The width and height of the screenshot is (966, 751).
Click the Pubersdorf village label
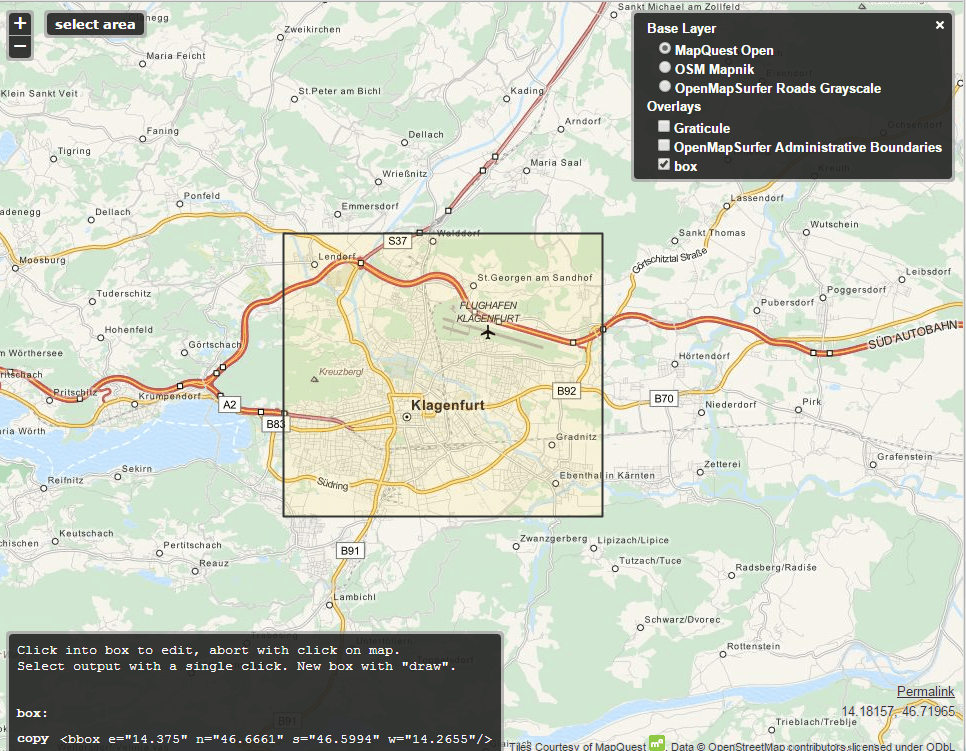click(x=787, y=302)
